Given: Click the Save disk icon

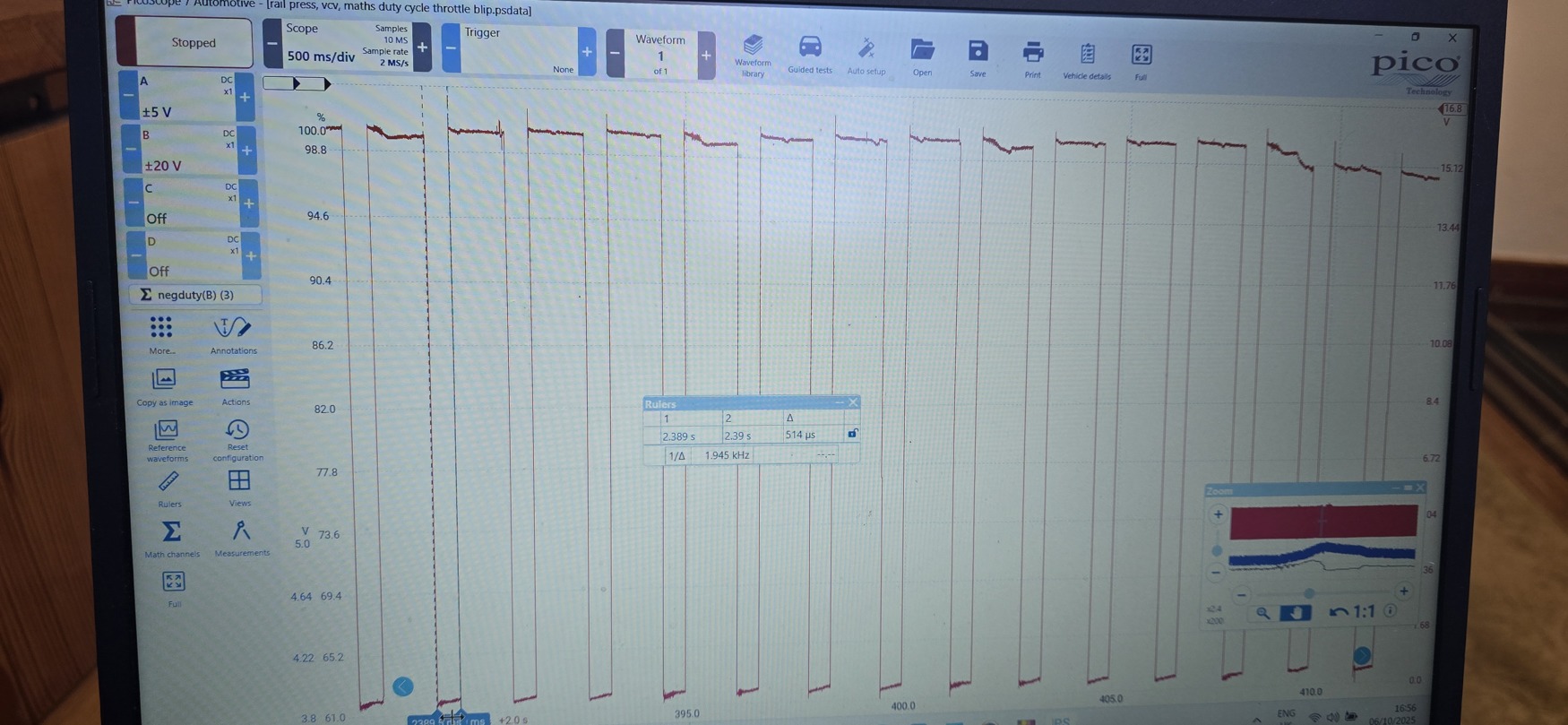Looking at the screenshot, I should 978,57.
